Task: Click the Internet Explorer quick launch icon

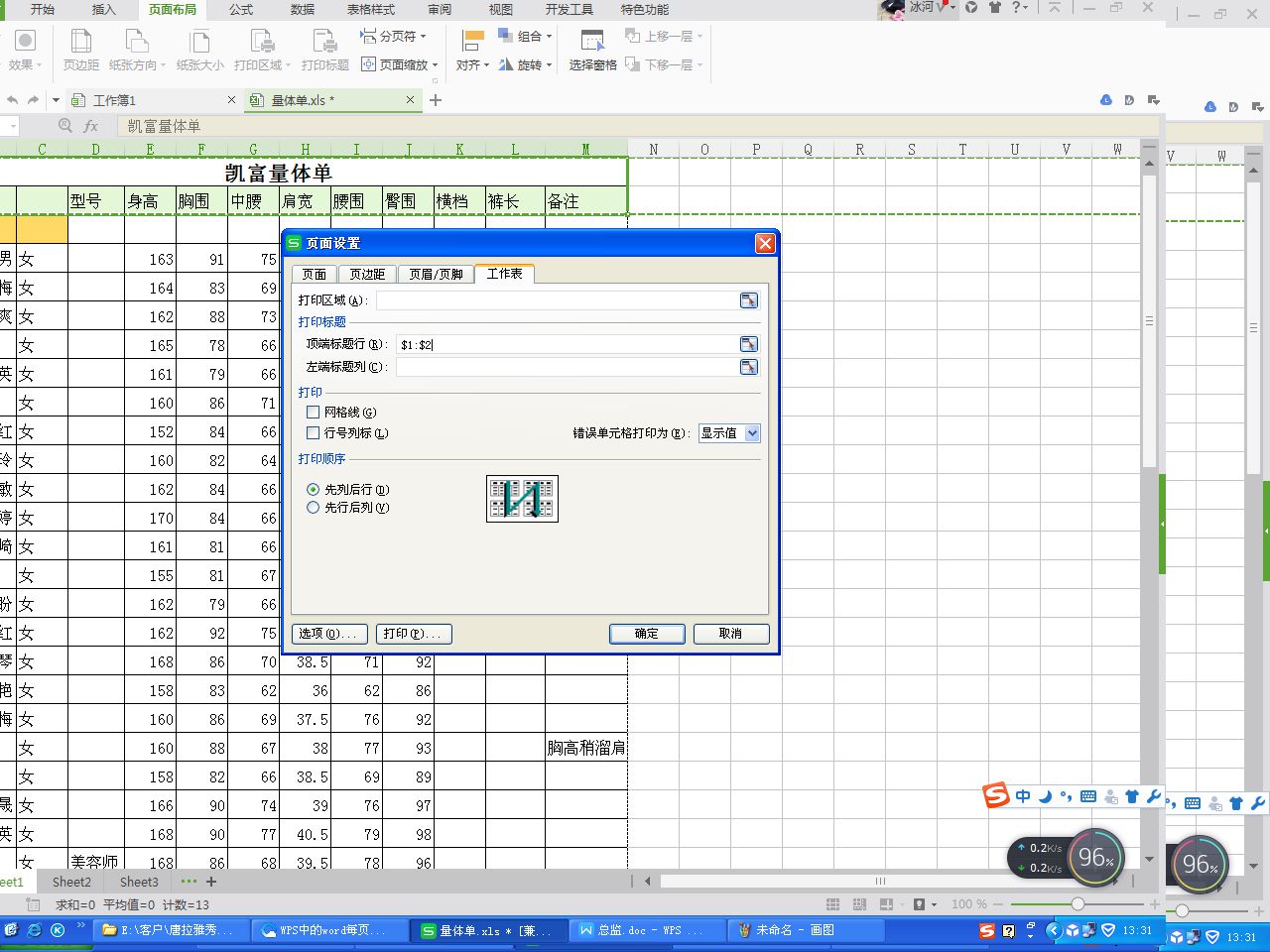Action: [x=35, y=930]
